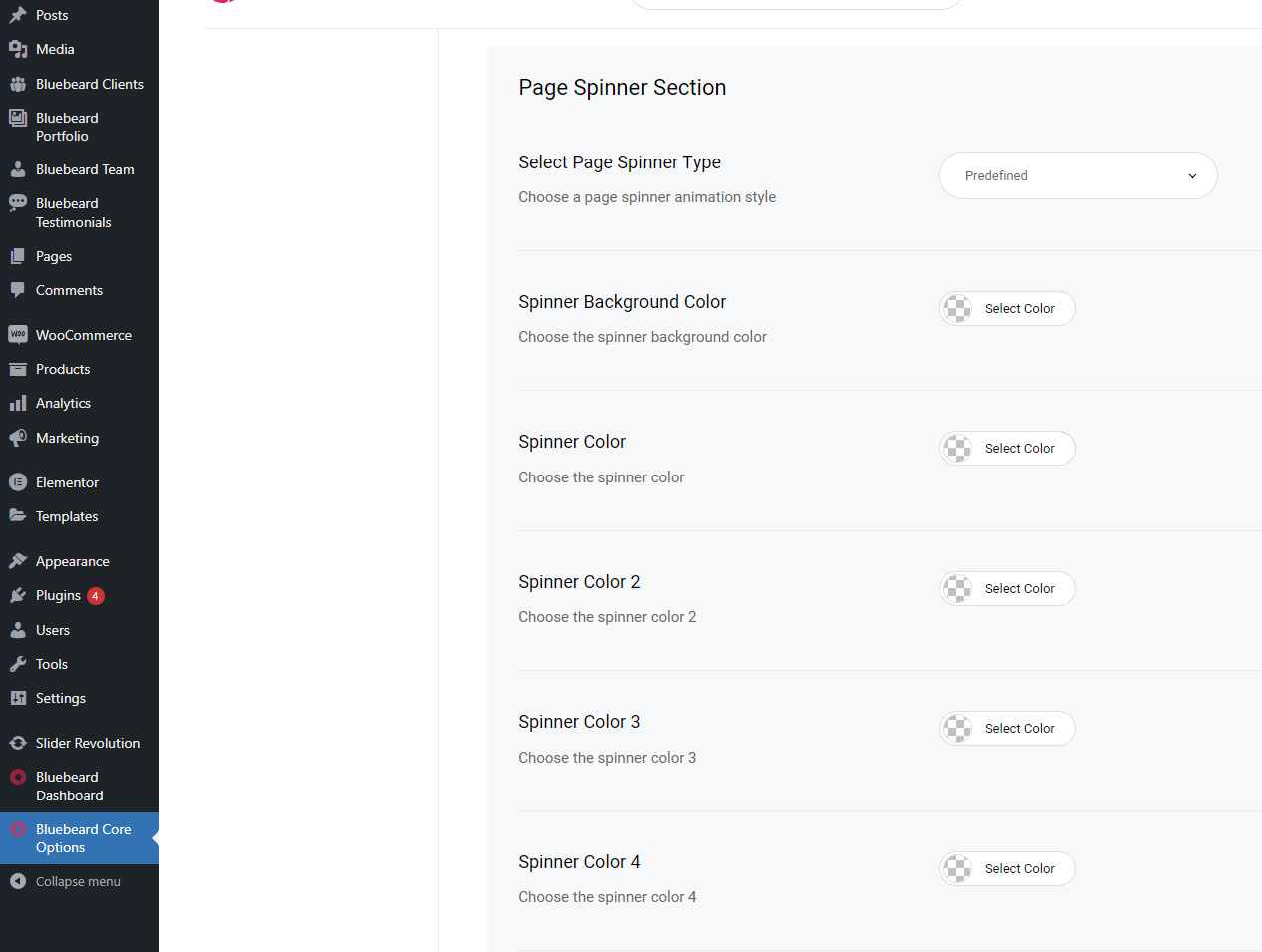The height and width of the screenshot is (952, 1262).
Task: Open the Bluebeard Dashboard menu
Action: (x=80, y=786)
